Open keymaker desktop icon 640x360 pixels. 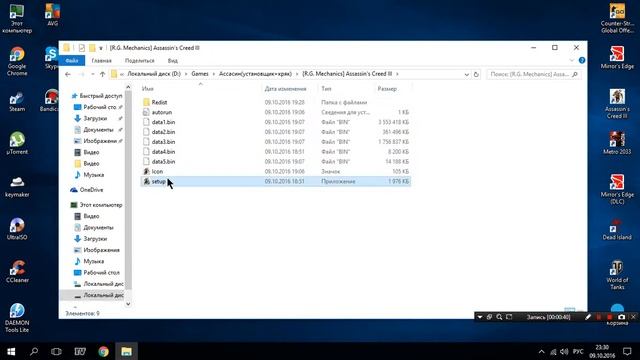click(17, 187)
